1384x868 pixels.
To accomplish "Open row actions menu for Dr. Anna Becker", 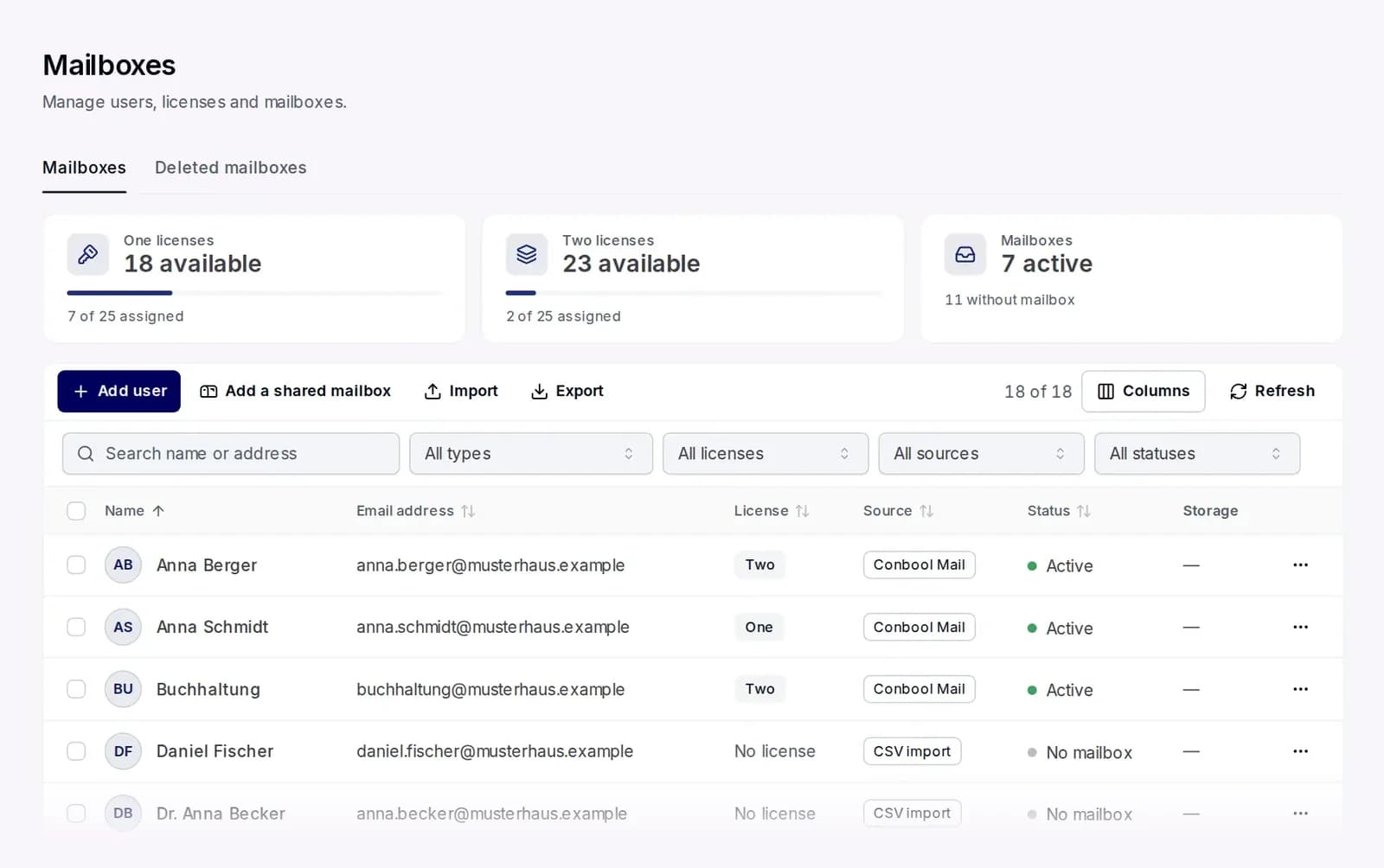I will coord(1300,814).
